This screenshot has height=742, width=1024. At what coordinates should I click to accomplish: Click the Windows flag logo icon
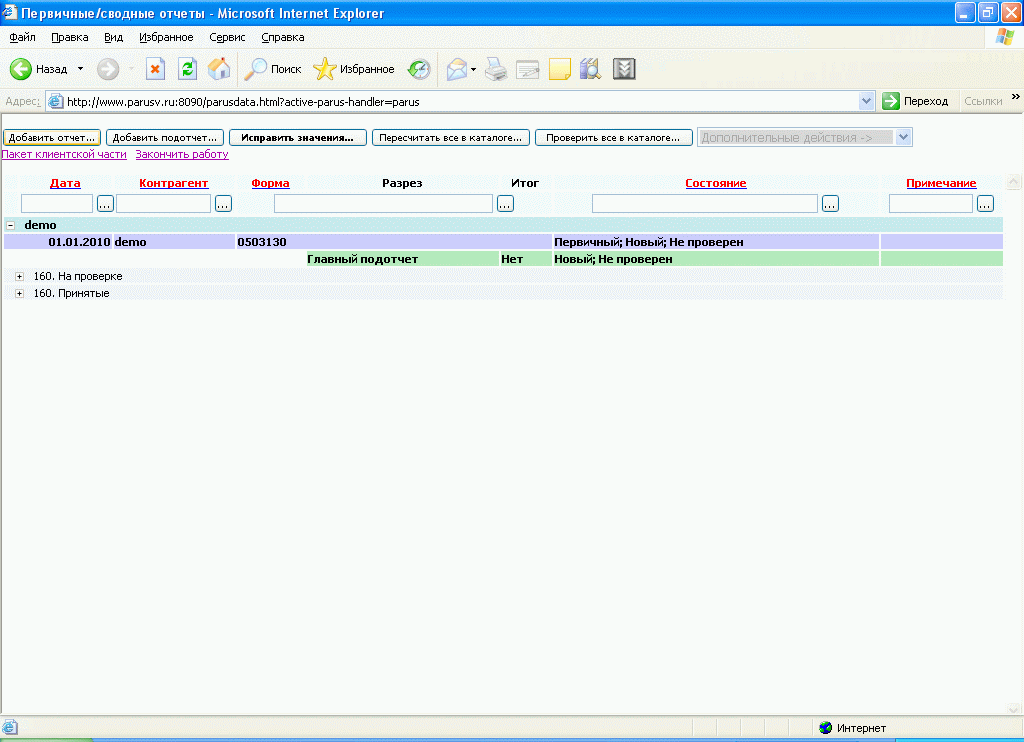click(1005, 37)
